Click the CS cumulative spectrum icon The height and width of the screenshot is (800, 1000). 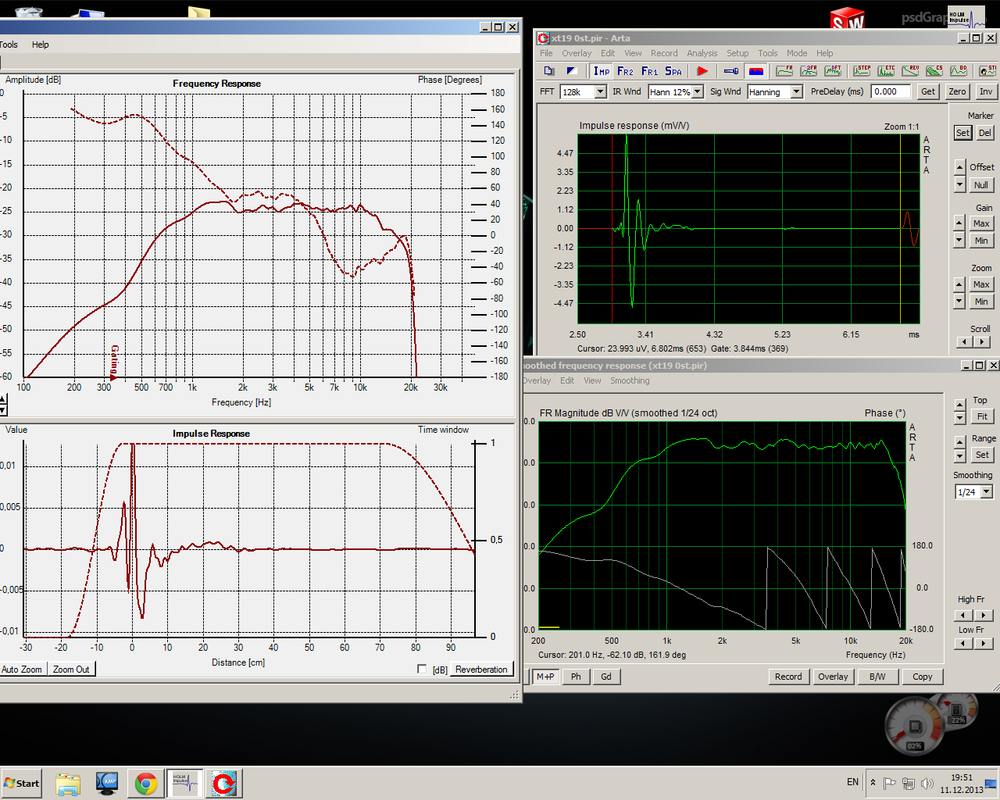934,71
